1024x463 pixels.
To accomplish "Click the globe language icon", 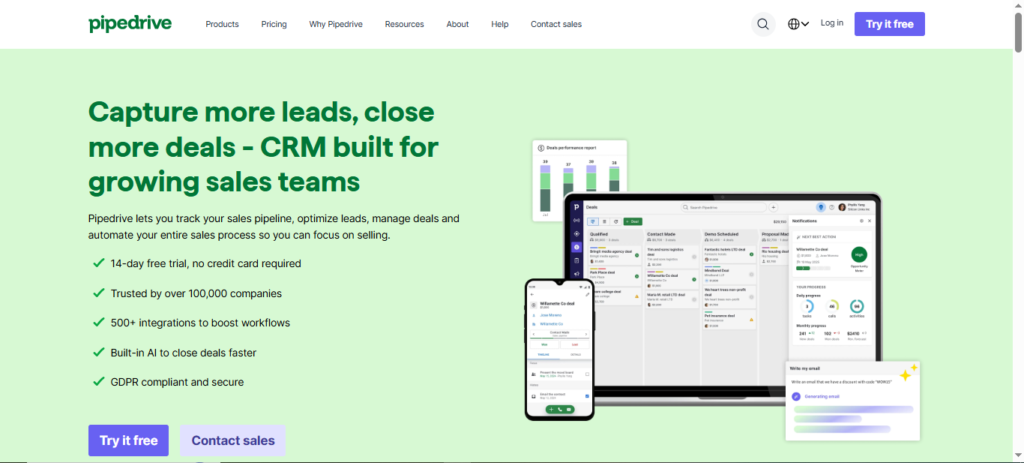I will click(794, 24).
